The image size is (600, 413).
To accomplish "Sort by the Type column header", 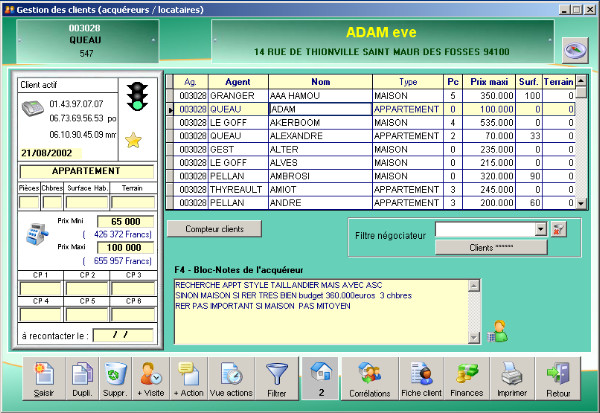I will [x=408, y=82].
